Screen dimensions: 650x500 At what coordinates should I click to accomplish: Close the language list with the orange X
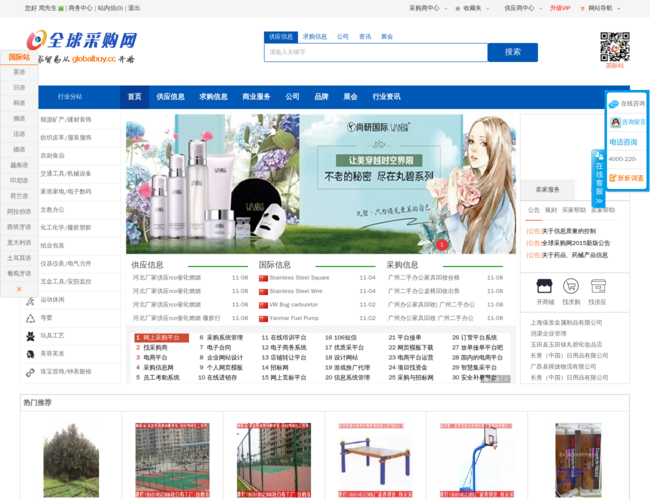point(19,289)
